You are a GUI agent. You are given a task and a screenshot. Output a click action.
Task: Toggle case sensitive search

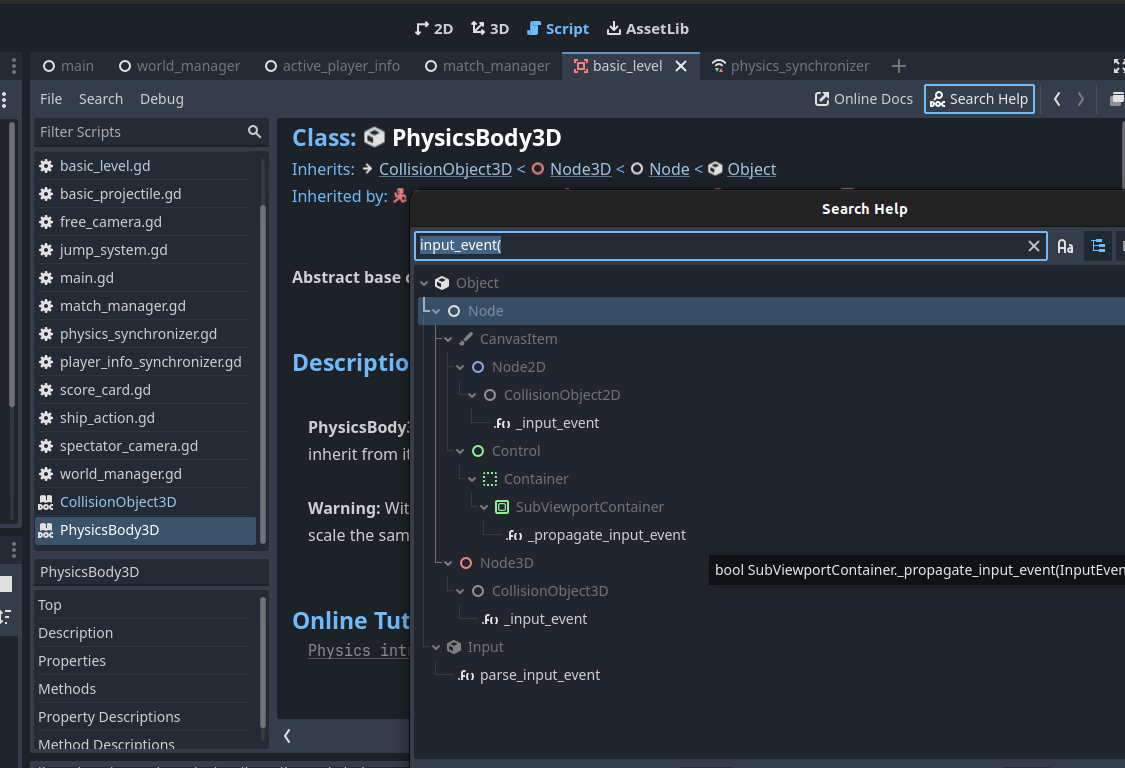[x=1065, y=246]
